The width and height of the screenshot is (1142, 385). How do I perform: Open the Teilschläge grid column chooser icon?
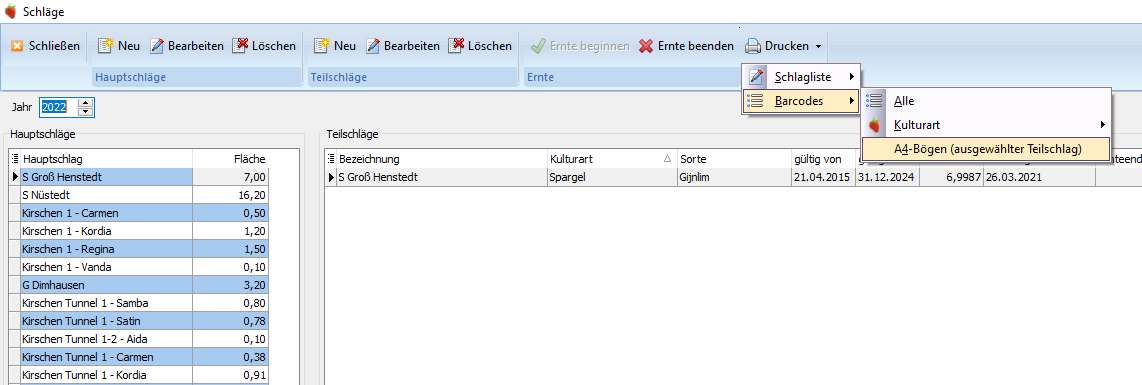pos(331,159)
